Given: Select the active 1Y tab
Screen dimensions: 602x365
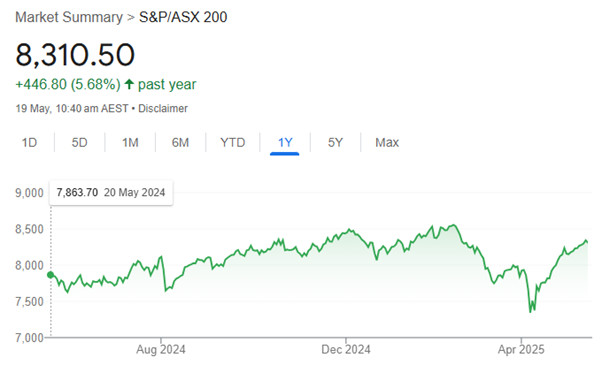Looking at the screenshot, I should pos(285,143).
